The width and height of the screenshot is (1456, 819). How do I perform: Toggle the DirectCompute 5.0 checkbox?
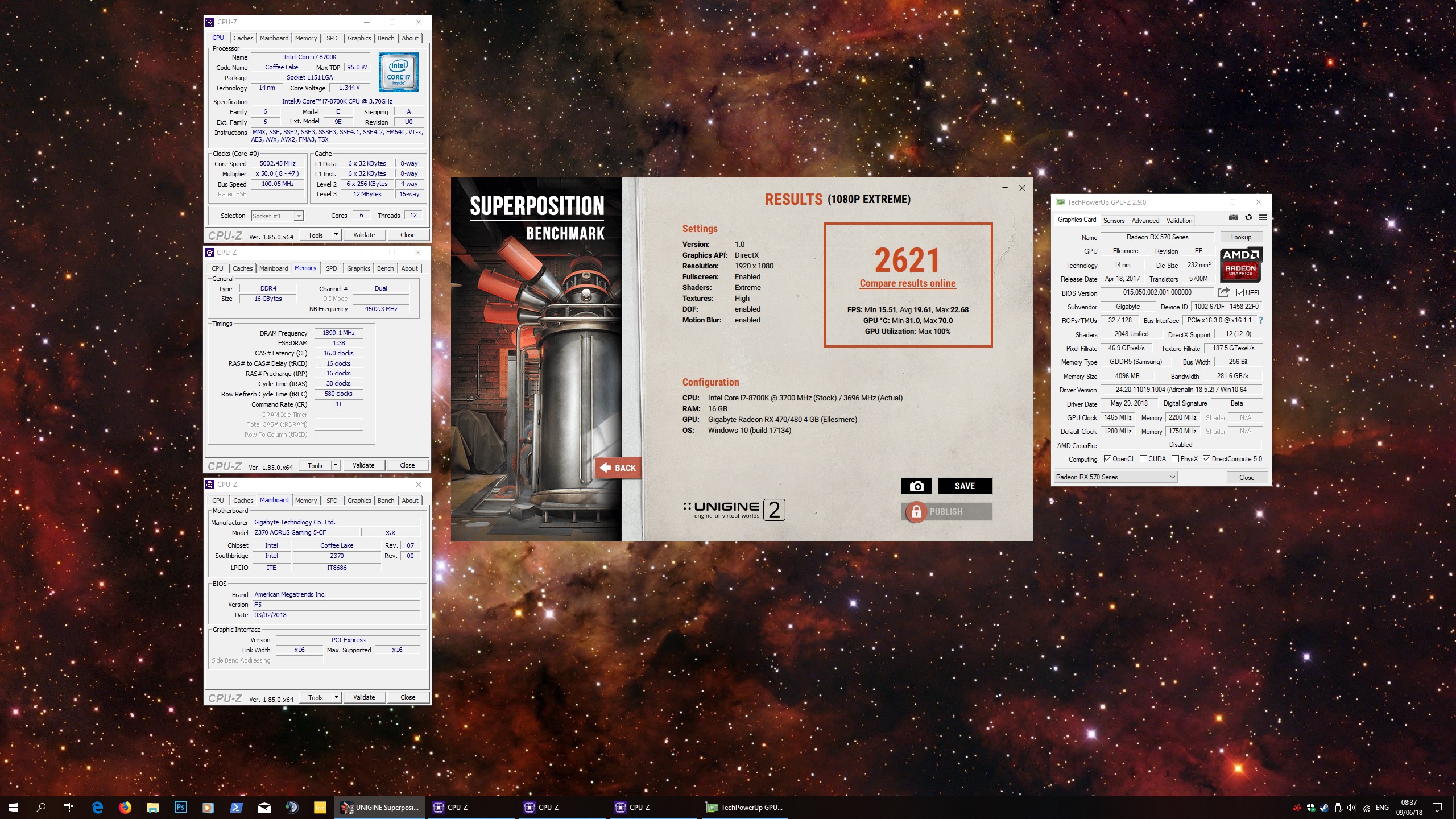point(1206,459)
